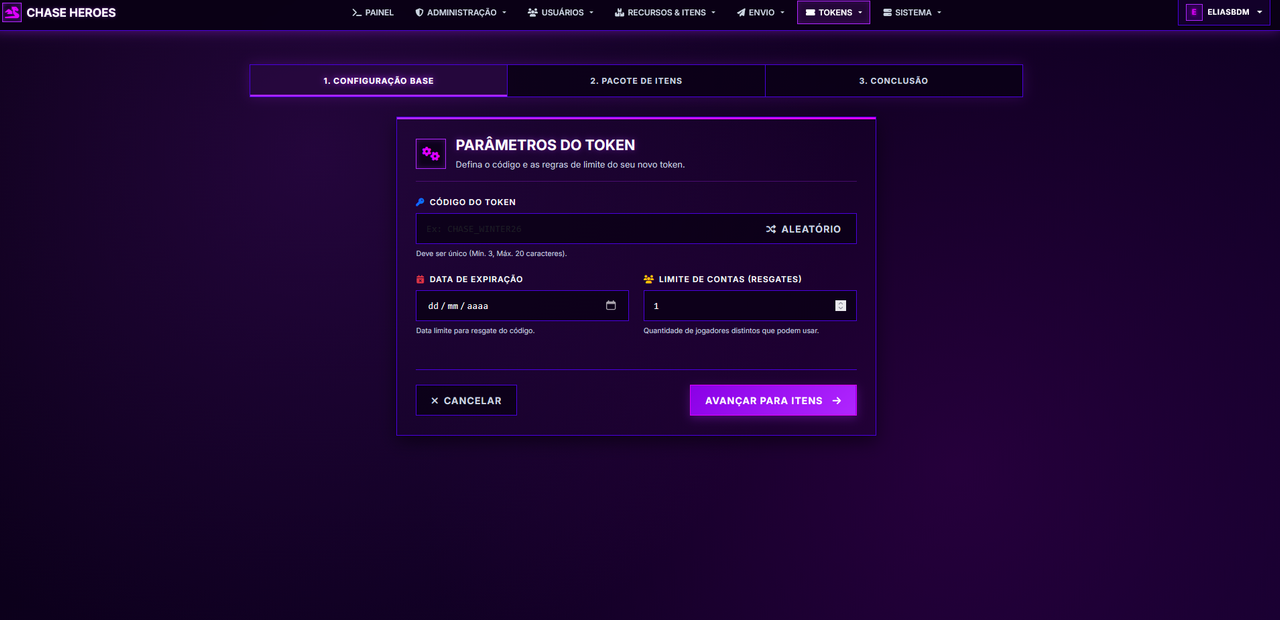
Task: Generate a random code with Aleatório
Action: 804,229
